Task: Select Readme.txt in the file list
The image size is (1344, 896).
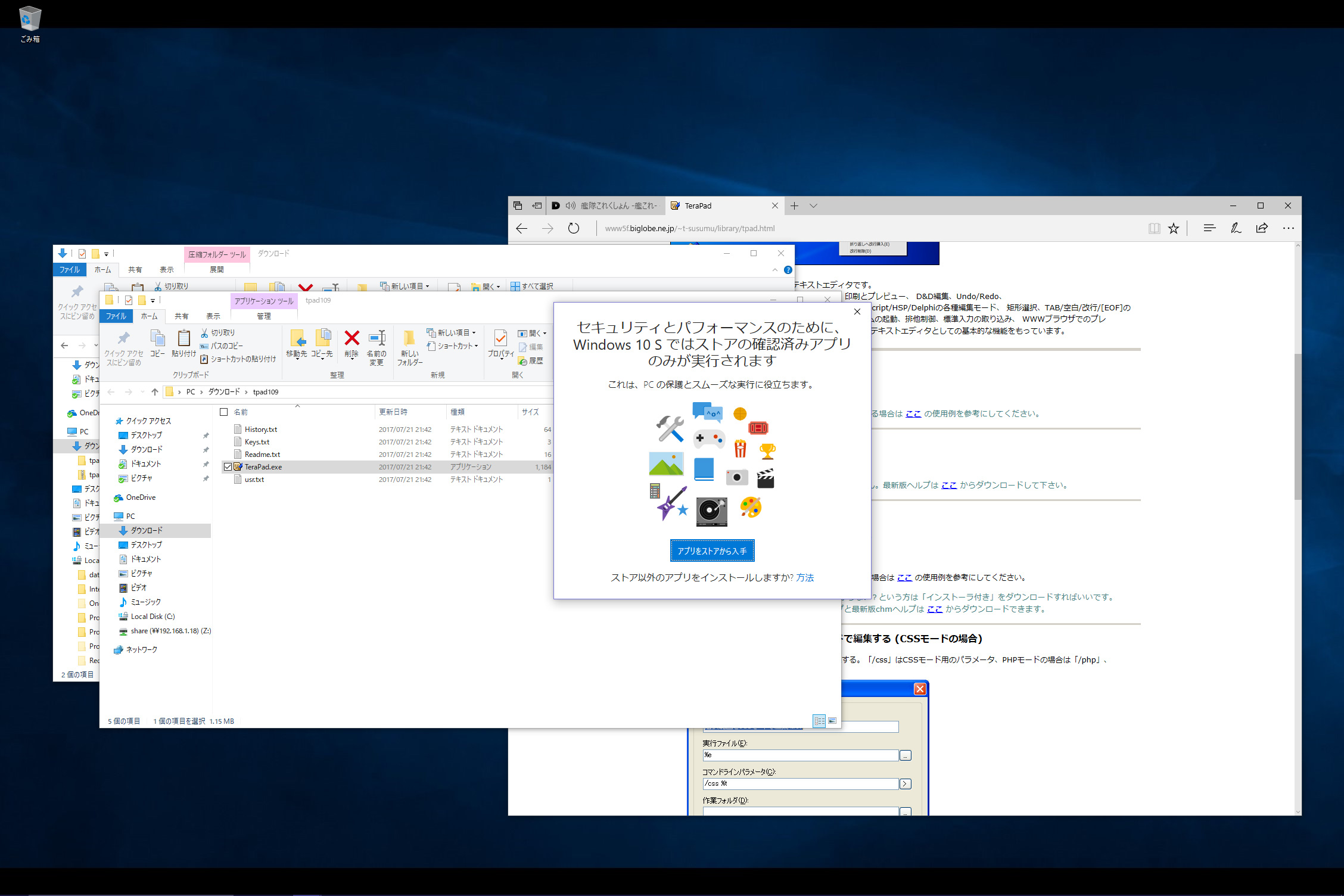Action: [262, 455]
